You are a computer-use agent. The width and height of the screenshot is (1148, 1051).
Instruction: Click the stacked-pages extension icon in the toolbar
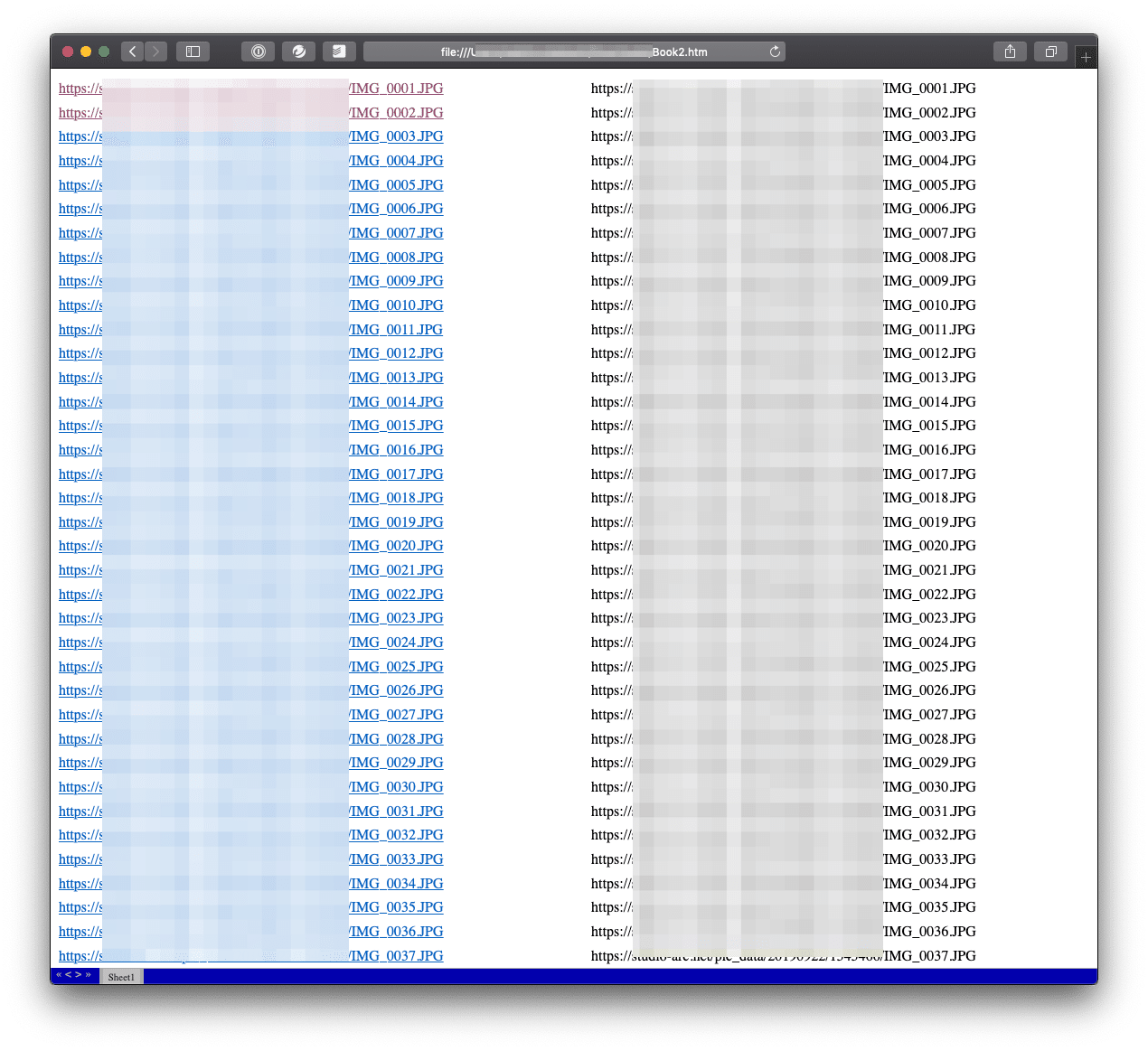pos(339,52)
